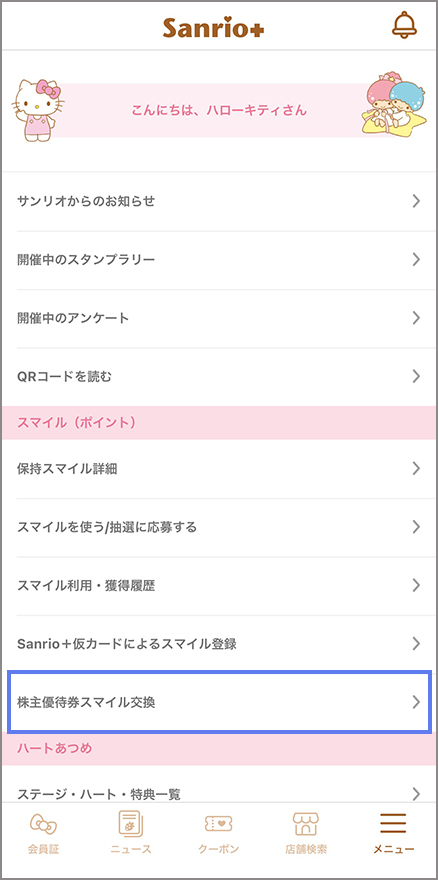Open the notification bell icon
This screenshot has width=438, height=880.
tap(404, 25)
